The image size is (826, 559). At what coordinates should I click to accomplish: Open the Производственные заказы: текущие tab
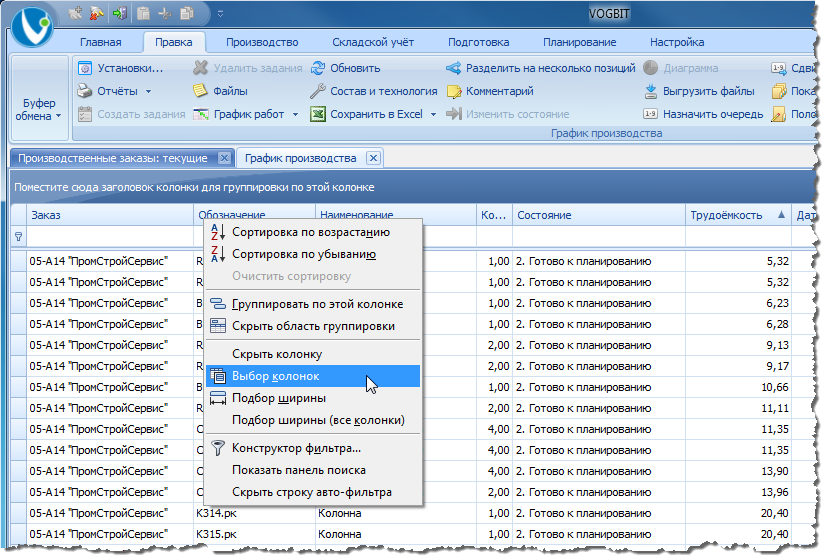point(113,158)
